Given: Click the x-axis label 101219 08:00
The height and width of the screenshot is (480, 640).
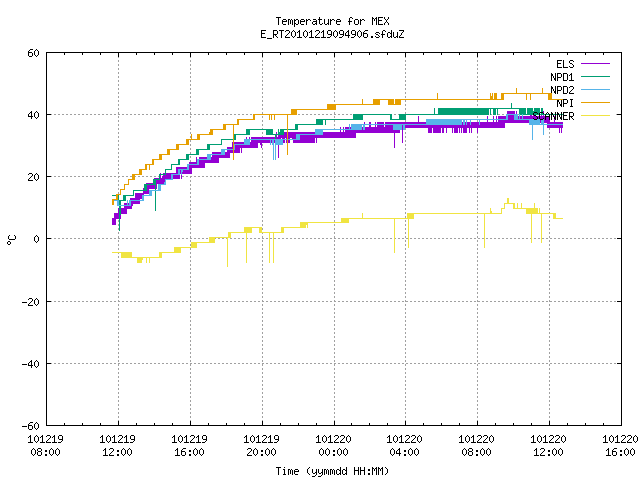Looking at the screenshot, I should point(45,446).
